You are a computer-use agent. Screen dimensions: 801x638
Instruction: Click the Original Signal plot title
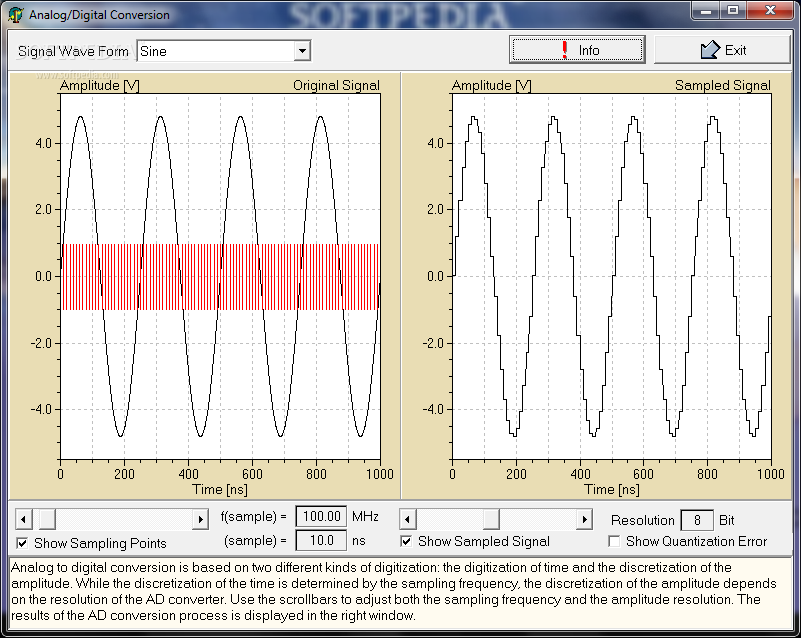336,85
